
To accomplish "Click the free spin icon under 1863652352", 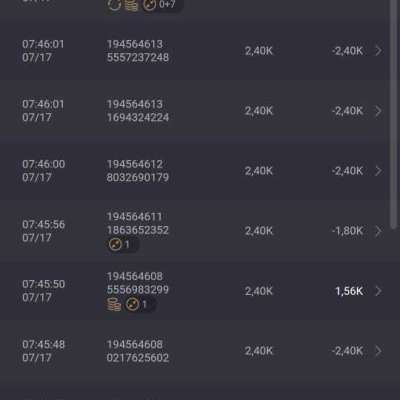I will 115,244.
